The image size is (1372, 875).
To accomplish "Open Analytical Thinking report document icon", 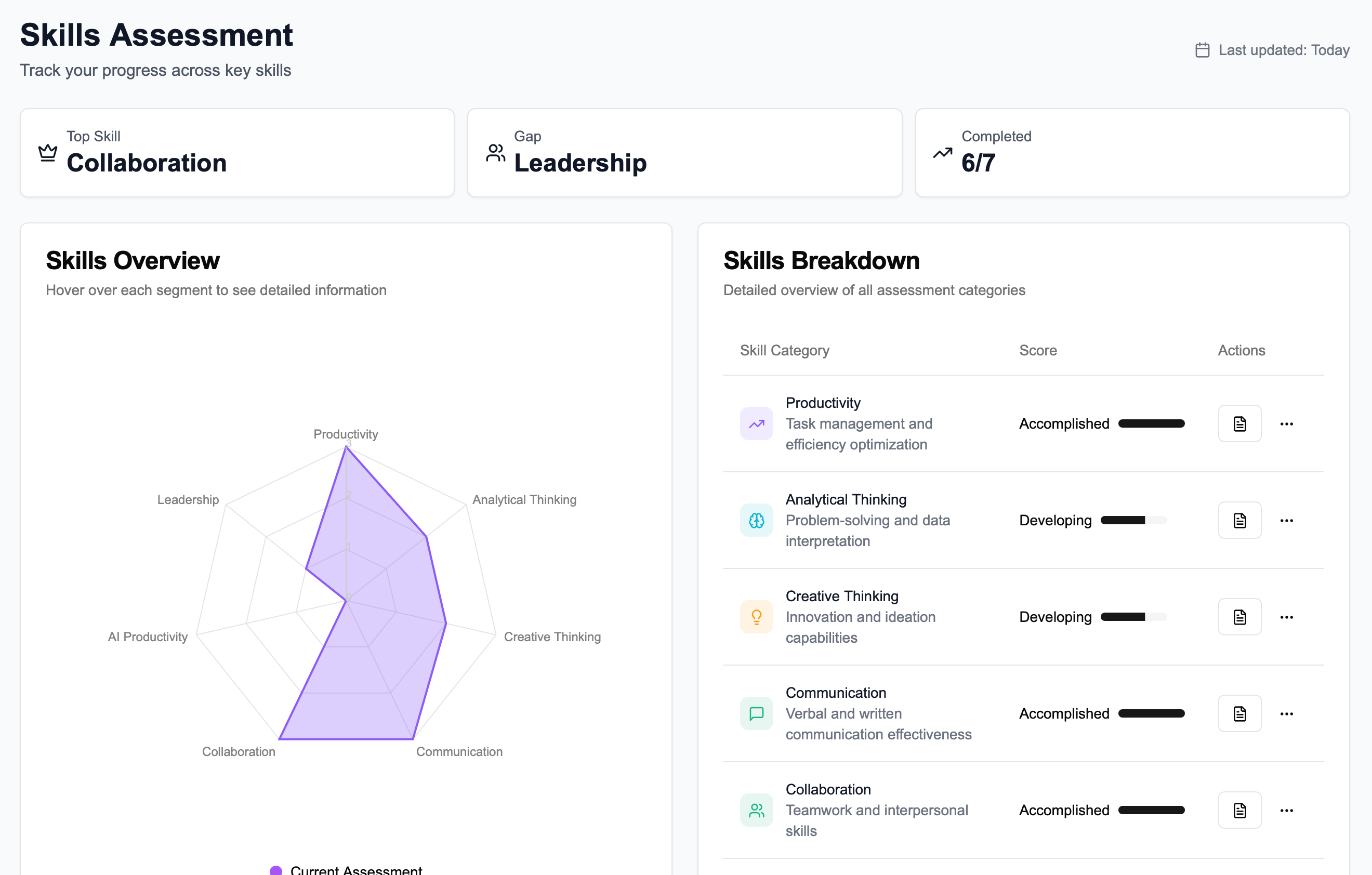I will [1239, 520].
